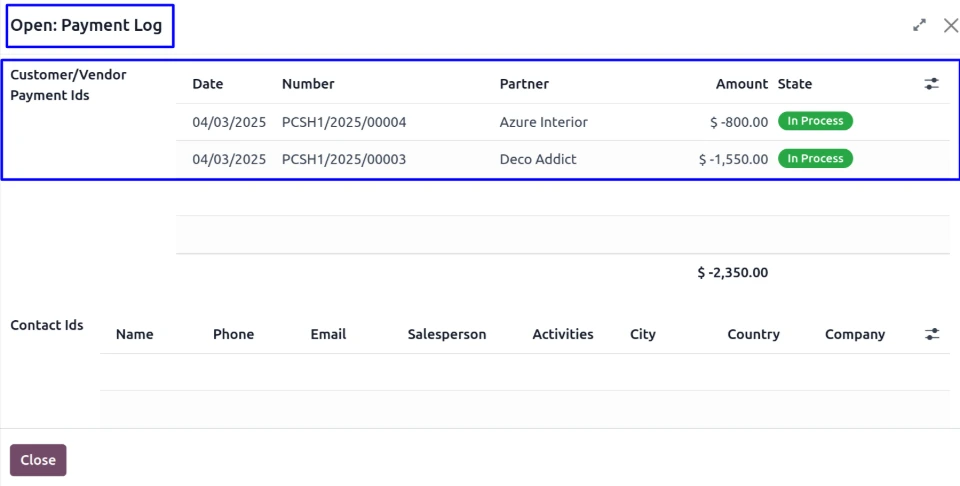Click In Process badge for Azure Interior
The image size is (960, 486).
pos(815,121)
